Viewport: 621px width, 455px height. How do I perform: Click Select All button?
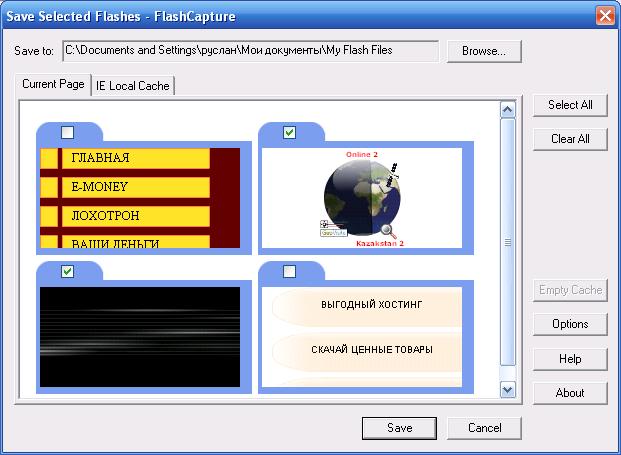coord(570,105)
